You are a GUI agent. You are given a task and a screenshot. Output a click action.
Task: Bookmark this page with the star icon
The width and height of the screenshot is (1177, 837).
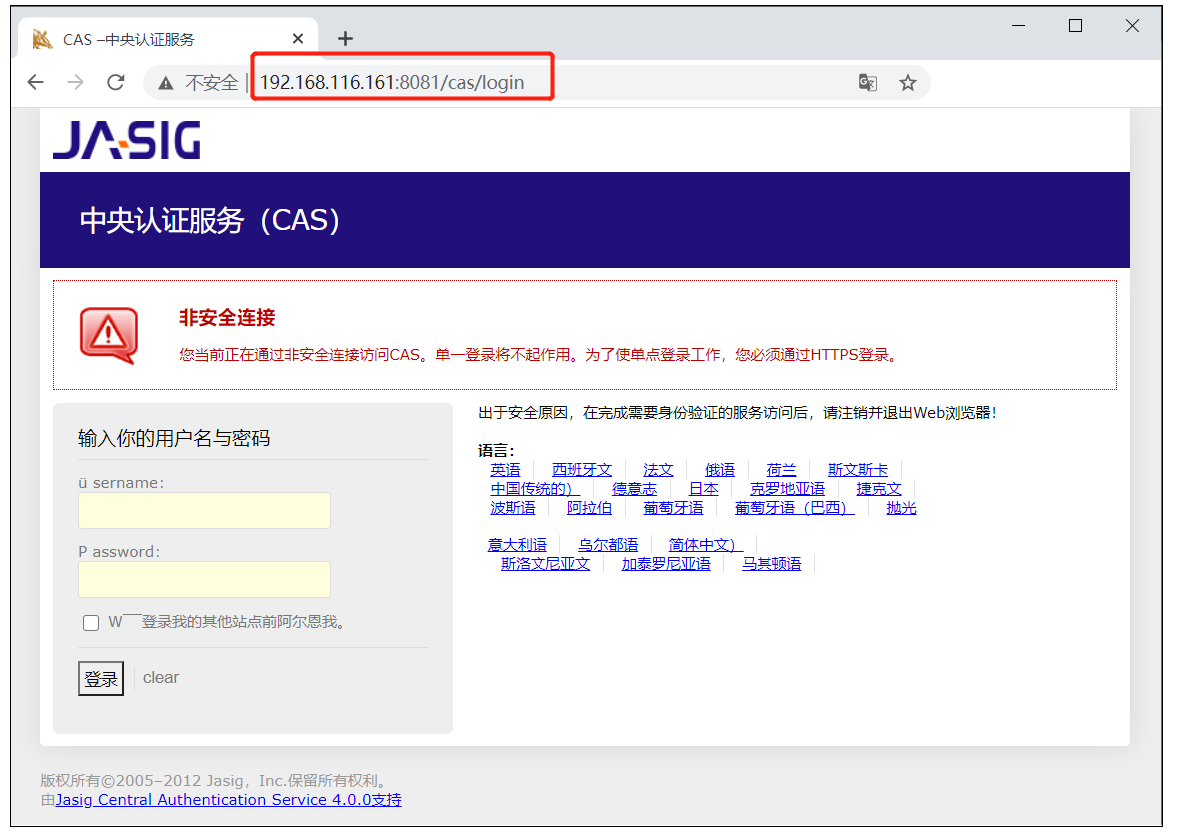(908, 83)
